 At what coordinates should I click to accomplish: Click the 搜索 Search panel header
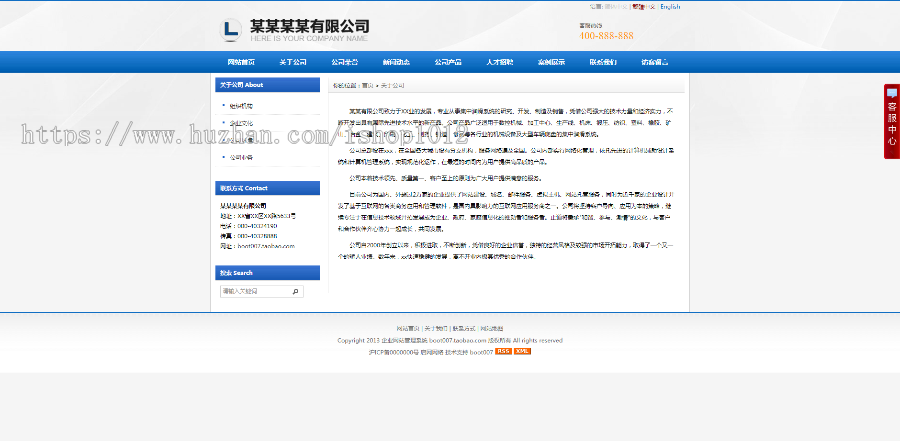(267, 273)
